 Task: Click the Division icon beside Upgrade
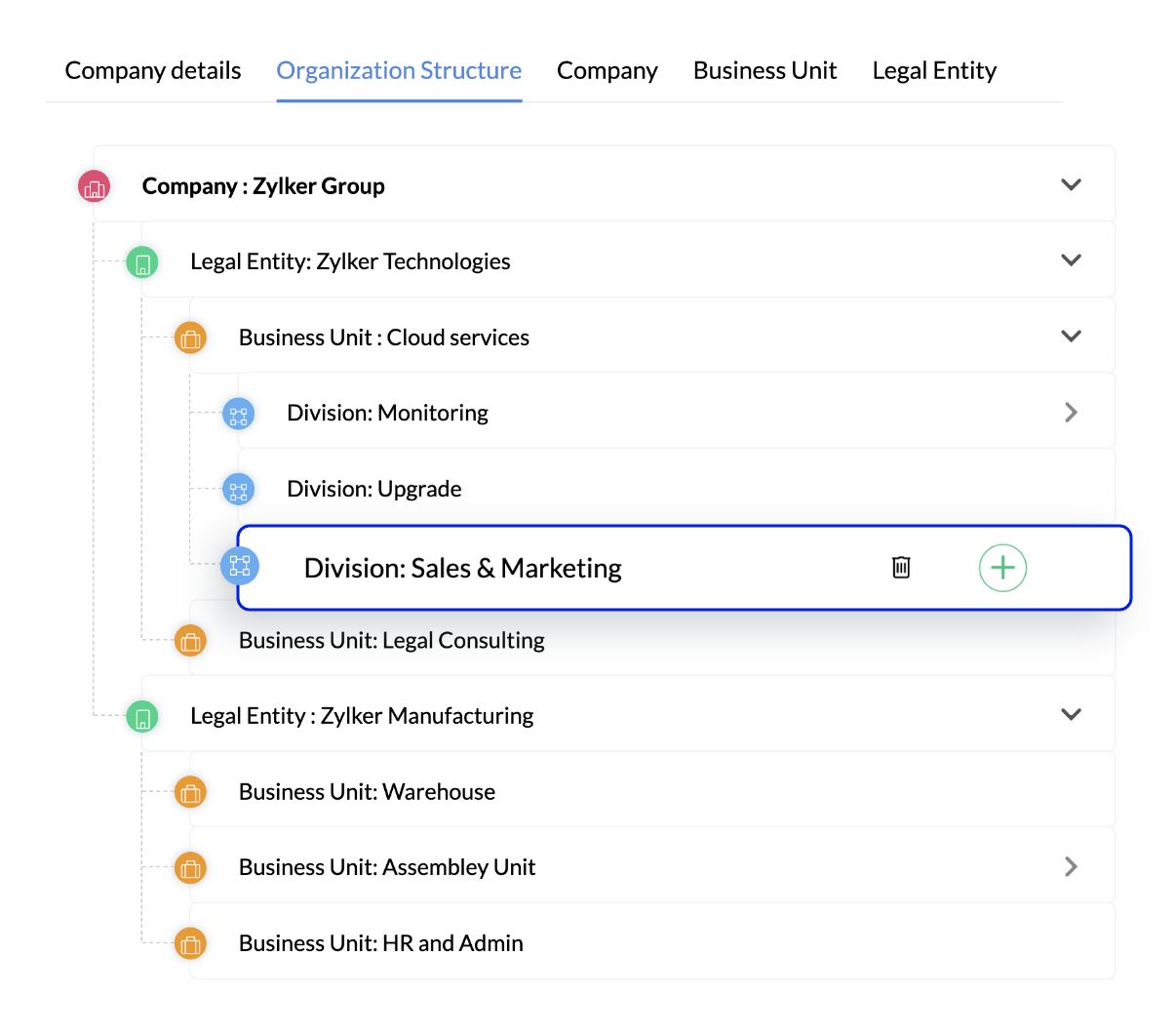pos(239,490)
